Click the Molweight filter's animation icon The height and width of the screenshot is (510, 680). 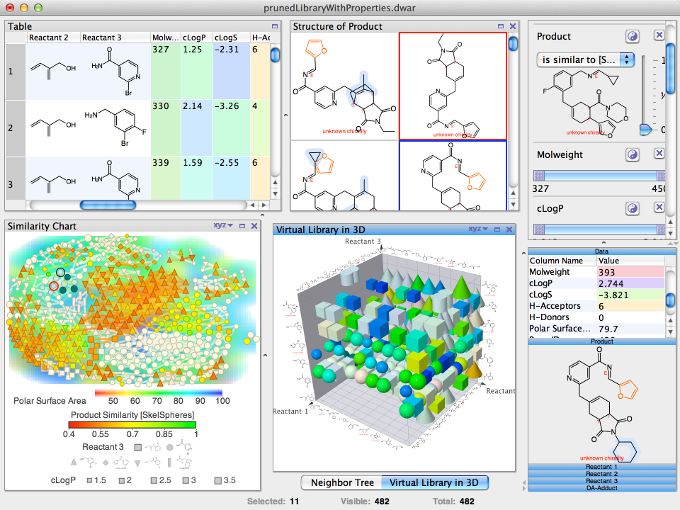[632, 155]
